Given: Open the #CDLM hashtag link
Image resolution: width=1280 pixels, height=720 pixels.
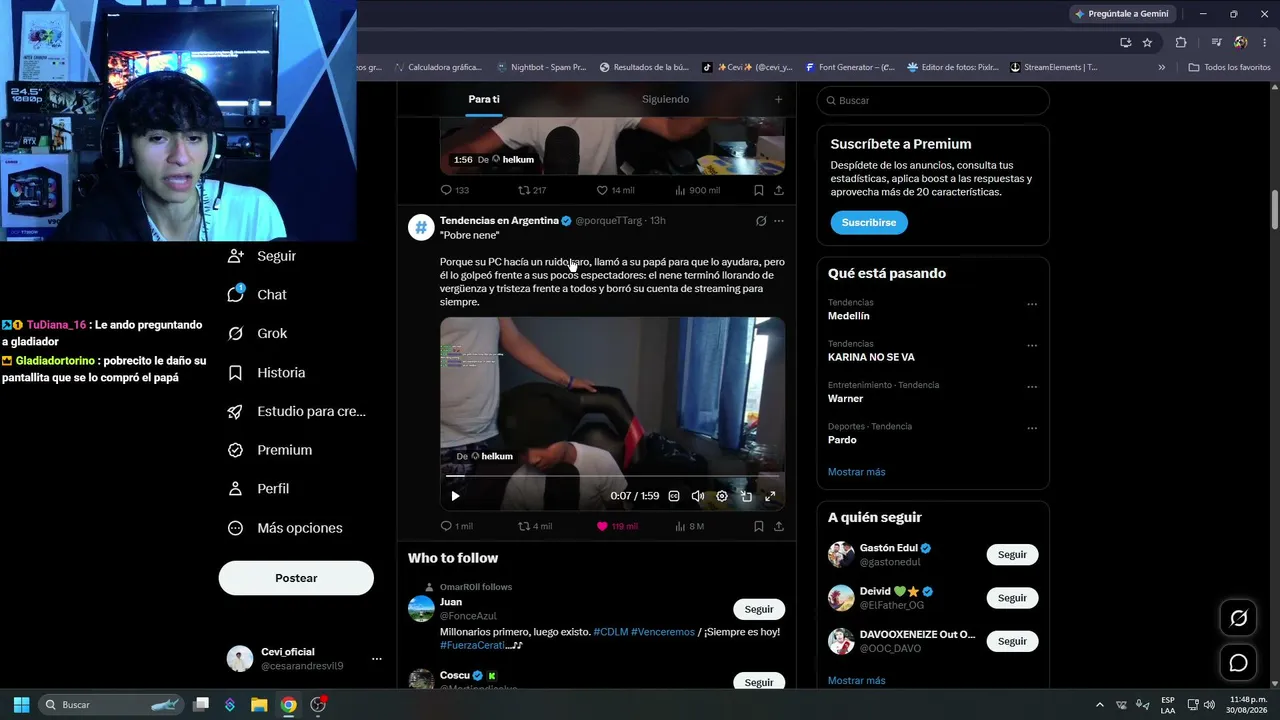Looking at the screenshot, I should pos(610,632).
